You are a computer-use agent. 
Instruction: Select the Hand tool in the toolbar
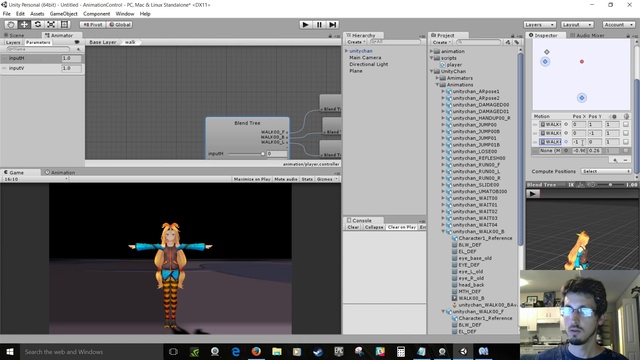[11, 24]
